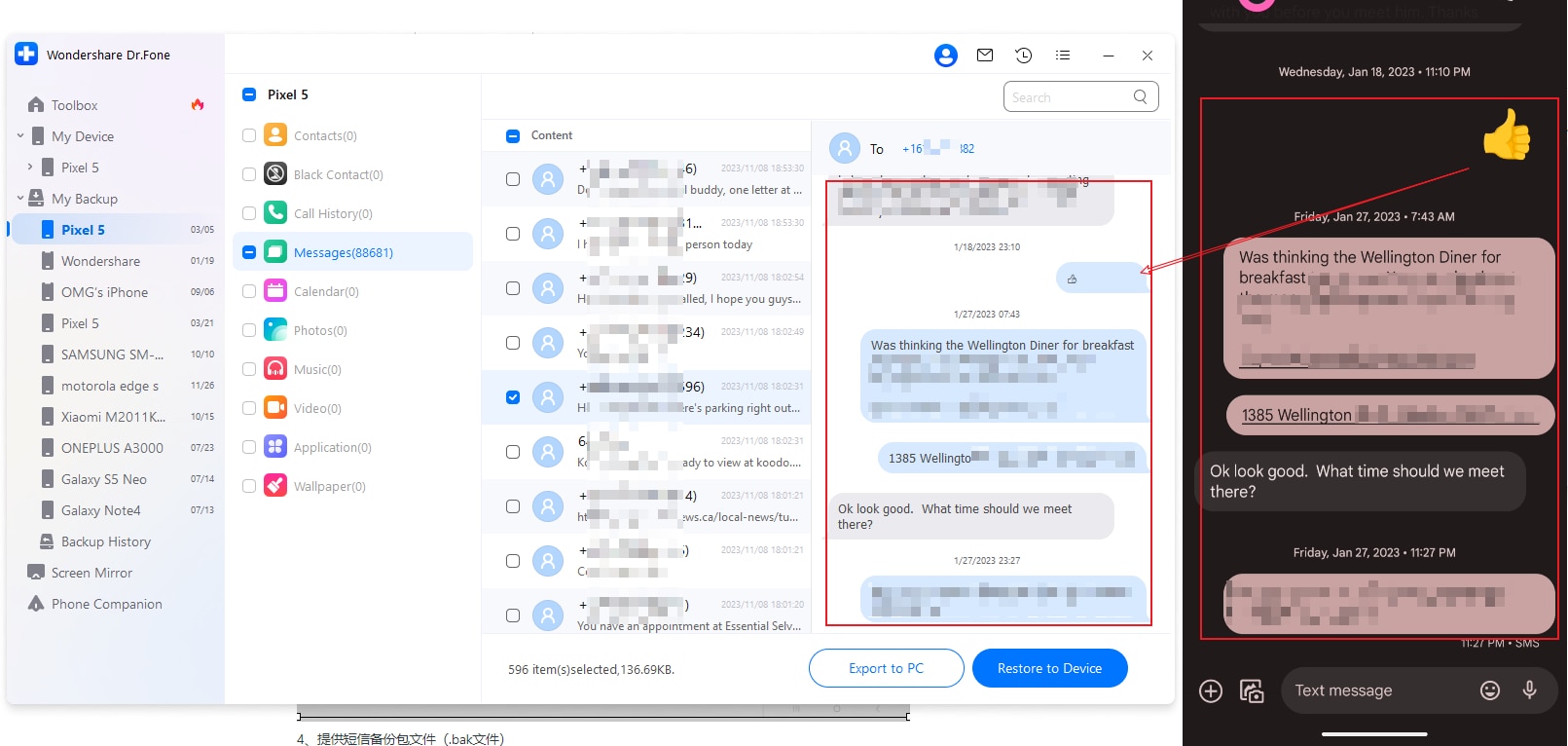Check the Call History(0) checkbox
Viewport: 1568px width, 746px height.
coord(249,213)
